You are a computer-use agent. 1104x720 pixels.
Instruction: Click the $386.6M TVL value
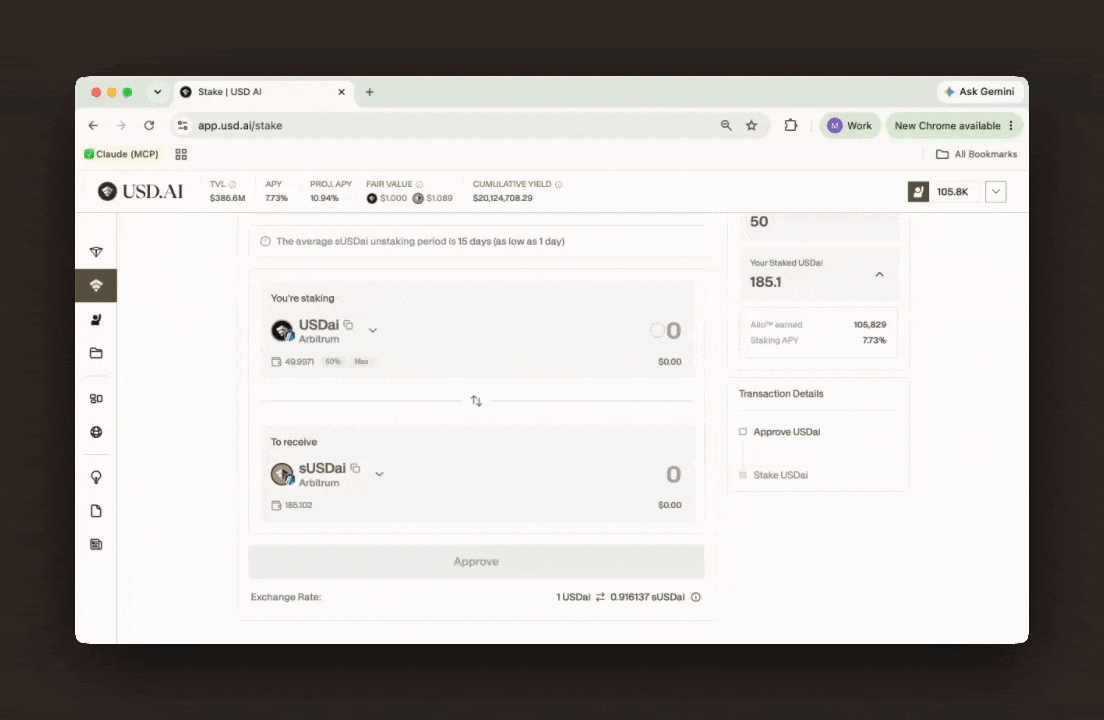227,198
